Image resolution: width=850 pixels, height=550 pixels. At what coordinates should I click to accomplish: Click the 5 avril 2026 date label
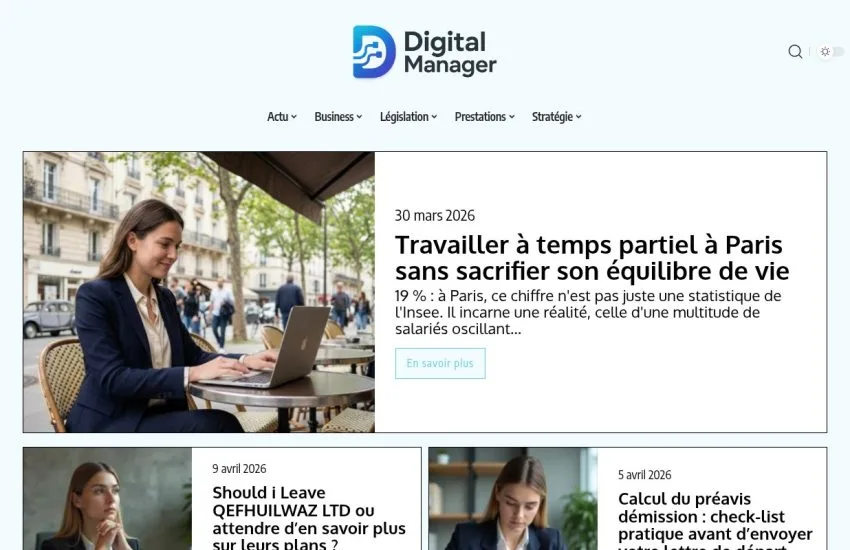coord(645,475)
